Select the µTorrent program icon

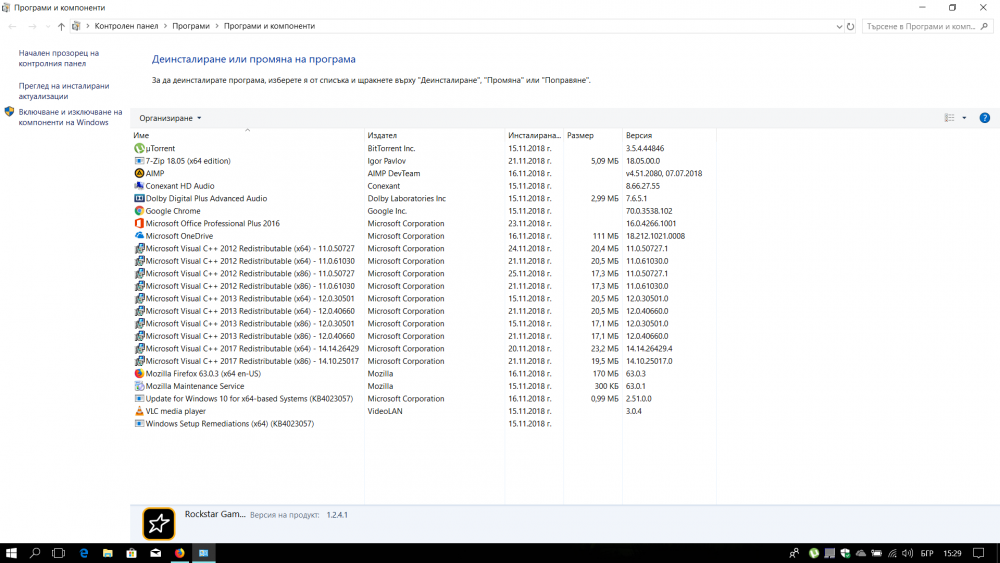tap(139, 148)
